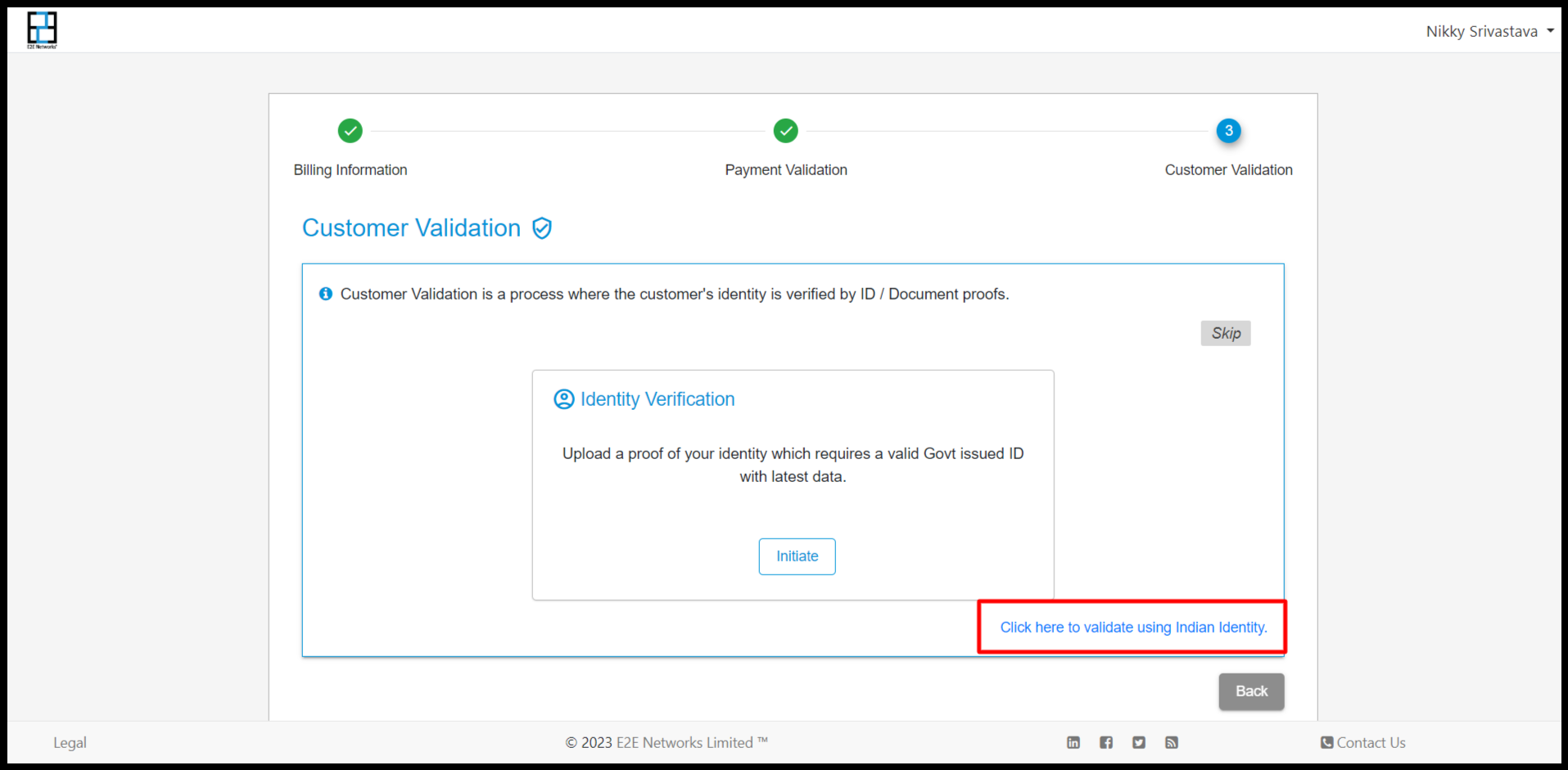1568x770 pixels.
Task: Click the phone icon beside Contact Us
Action: [x=1326, y=742]
